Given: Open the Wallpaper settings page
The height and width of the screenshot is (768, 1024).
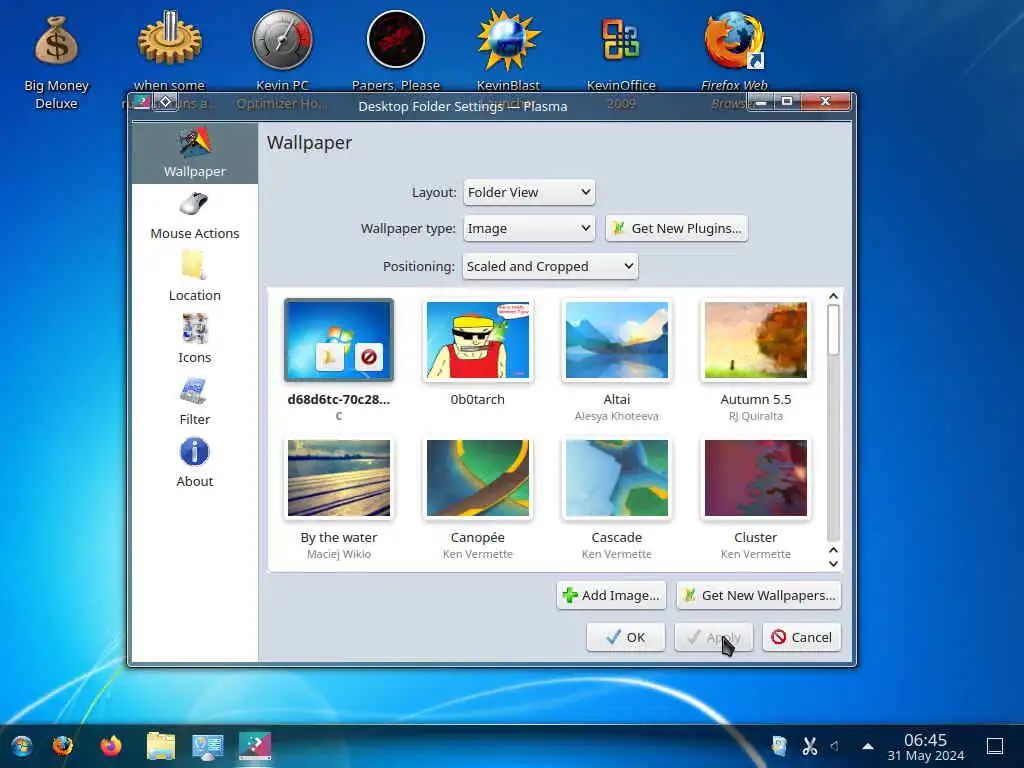Looking at the screenshot, I should click(195, 153).
